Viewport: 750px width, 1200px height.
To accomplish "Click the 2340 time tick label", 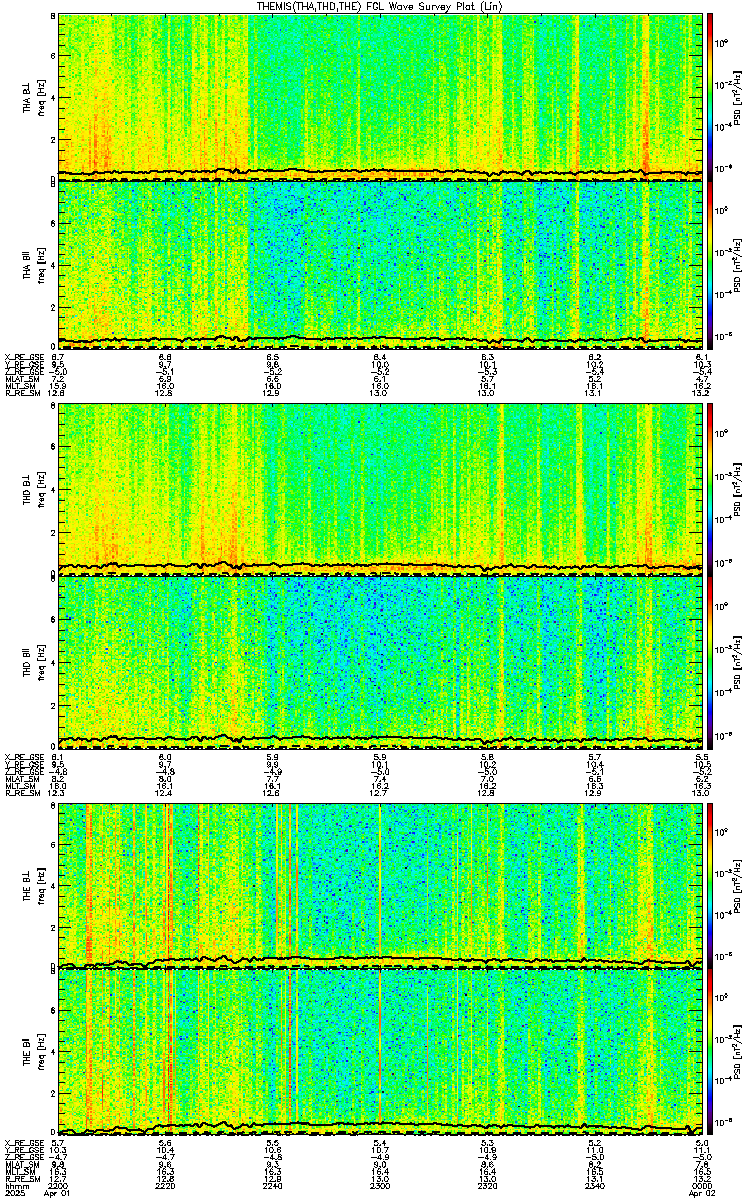I will click(595, 1186).
